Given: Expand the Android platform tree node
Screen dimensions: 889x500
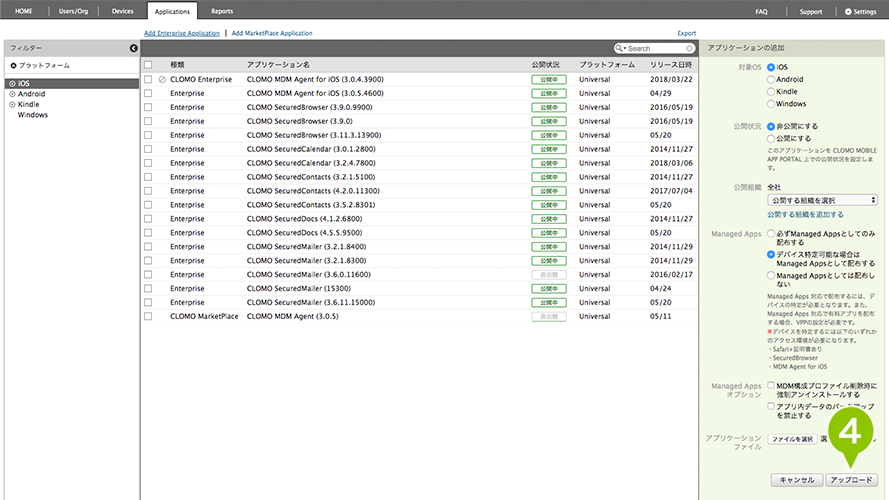Looking at the screenshot, I should [x=12, y=94].
